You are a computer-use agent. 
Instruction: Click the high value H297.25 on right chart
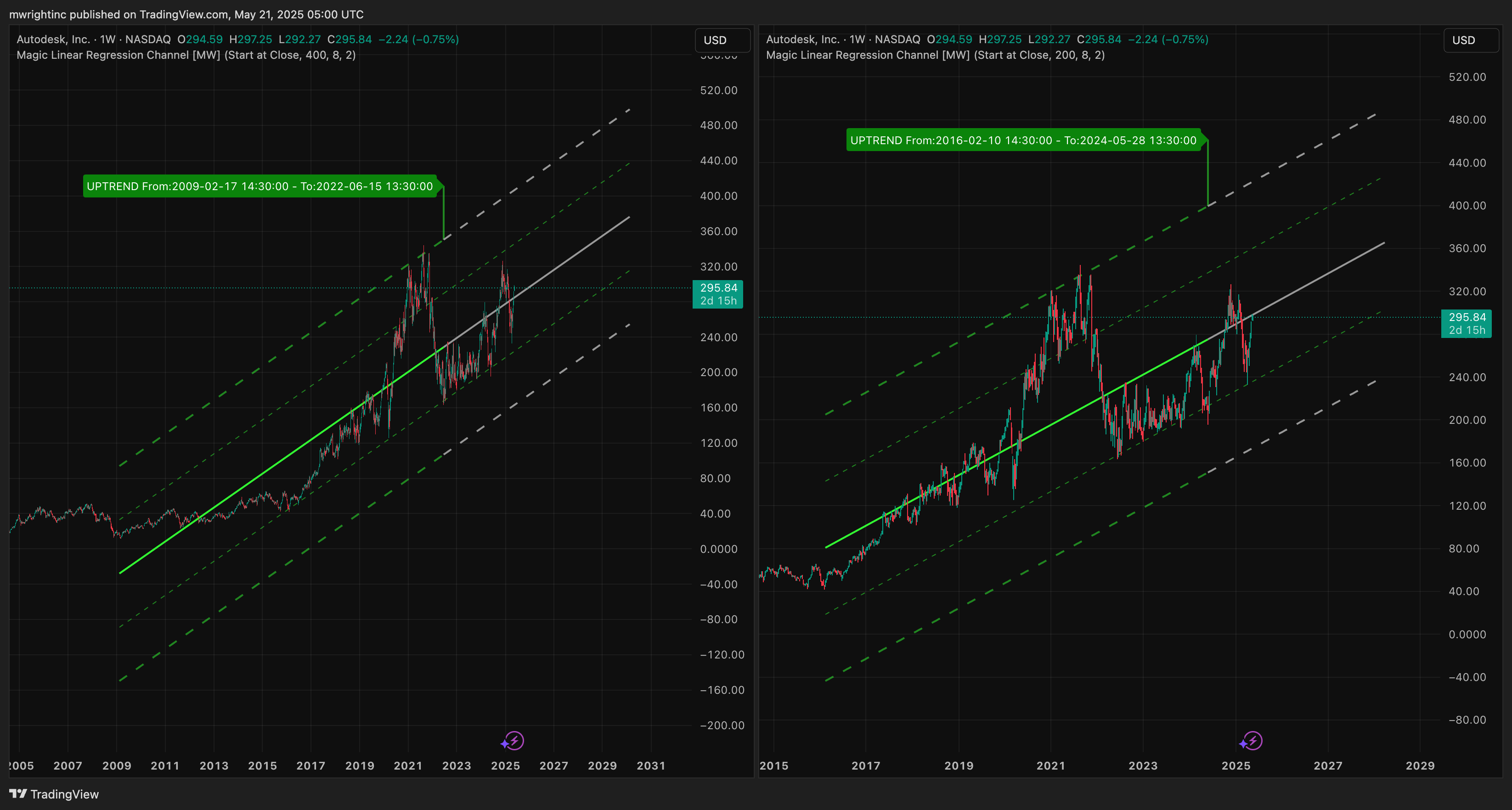click(1000, 39)
